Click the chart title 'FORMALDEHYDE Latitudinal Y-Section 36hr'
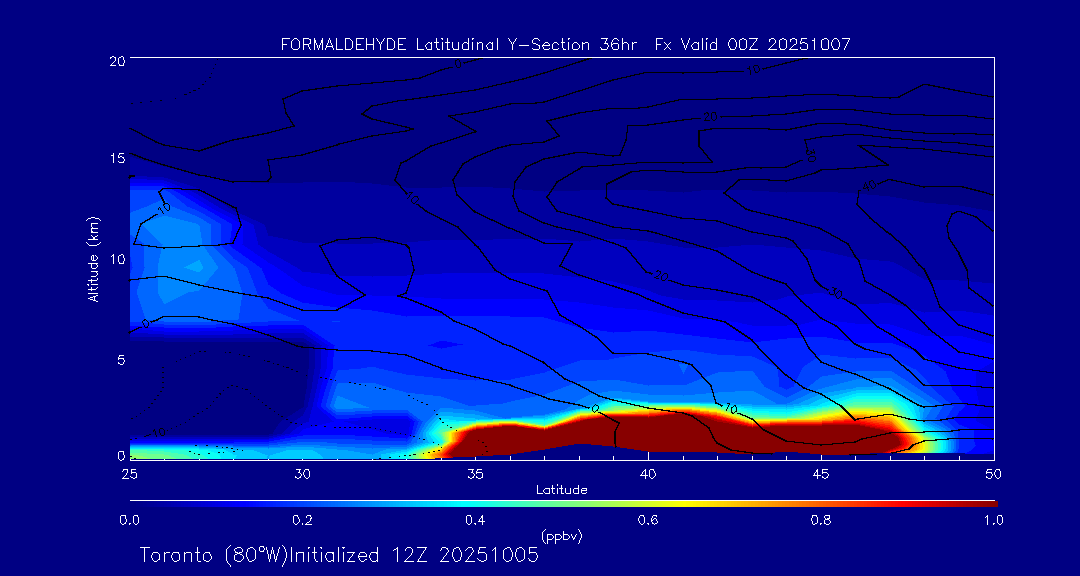1080x576 pixels. click(461, 45)
